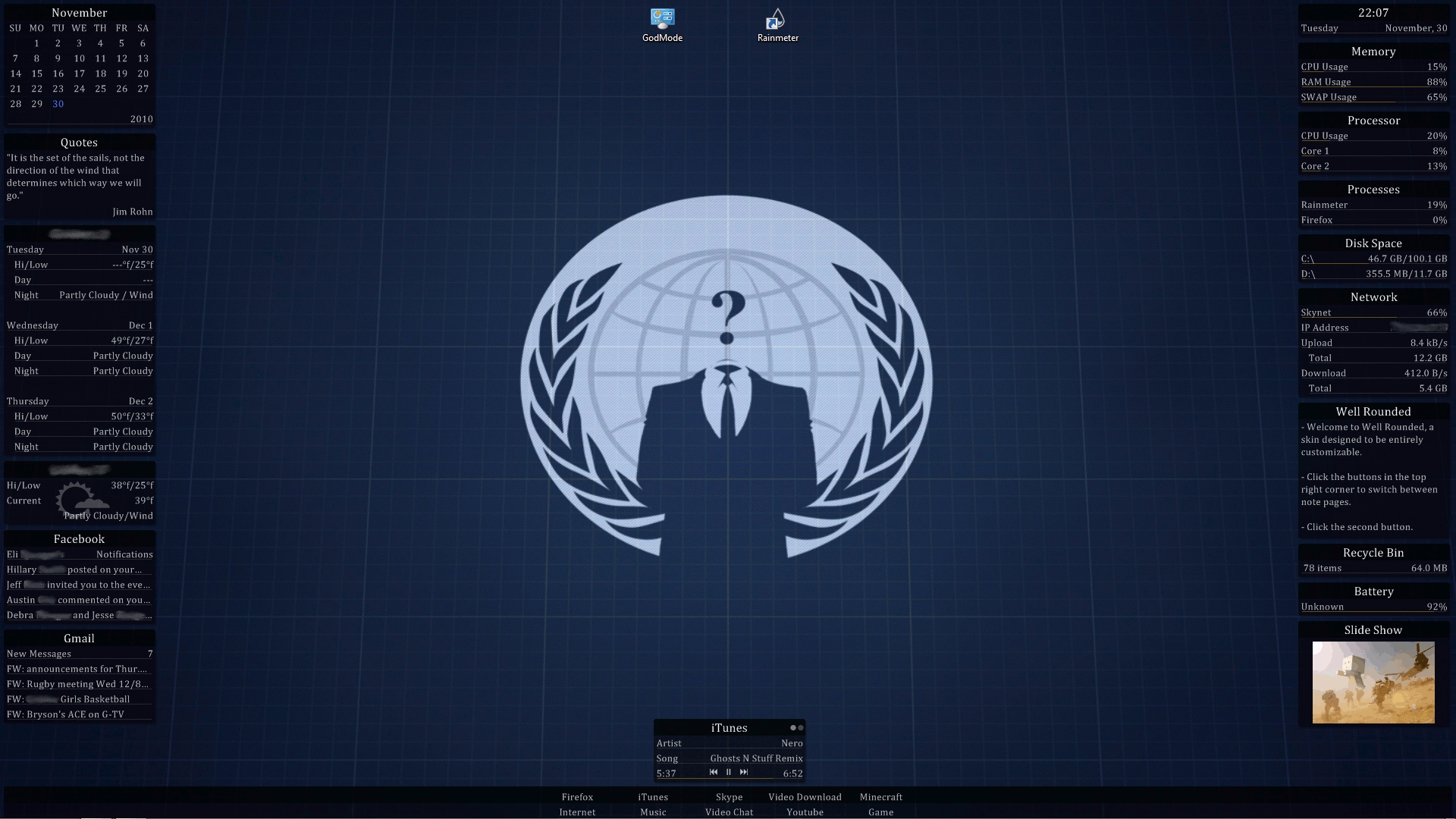Toggle Skynet network connection
The width and height of the screenshot is (1456, 819).
coord(1315,311)
